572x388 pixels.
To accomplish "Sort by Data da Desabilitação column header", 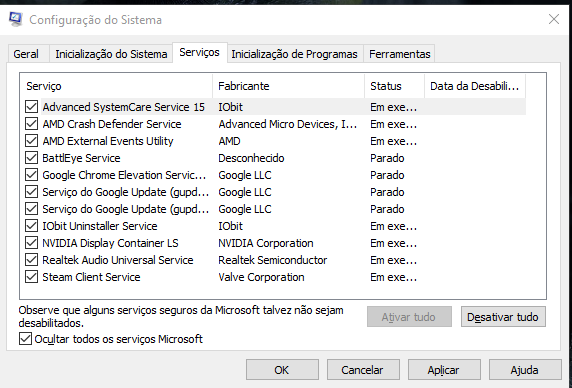I will (x=475, y=86).
